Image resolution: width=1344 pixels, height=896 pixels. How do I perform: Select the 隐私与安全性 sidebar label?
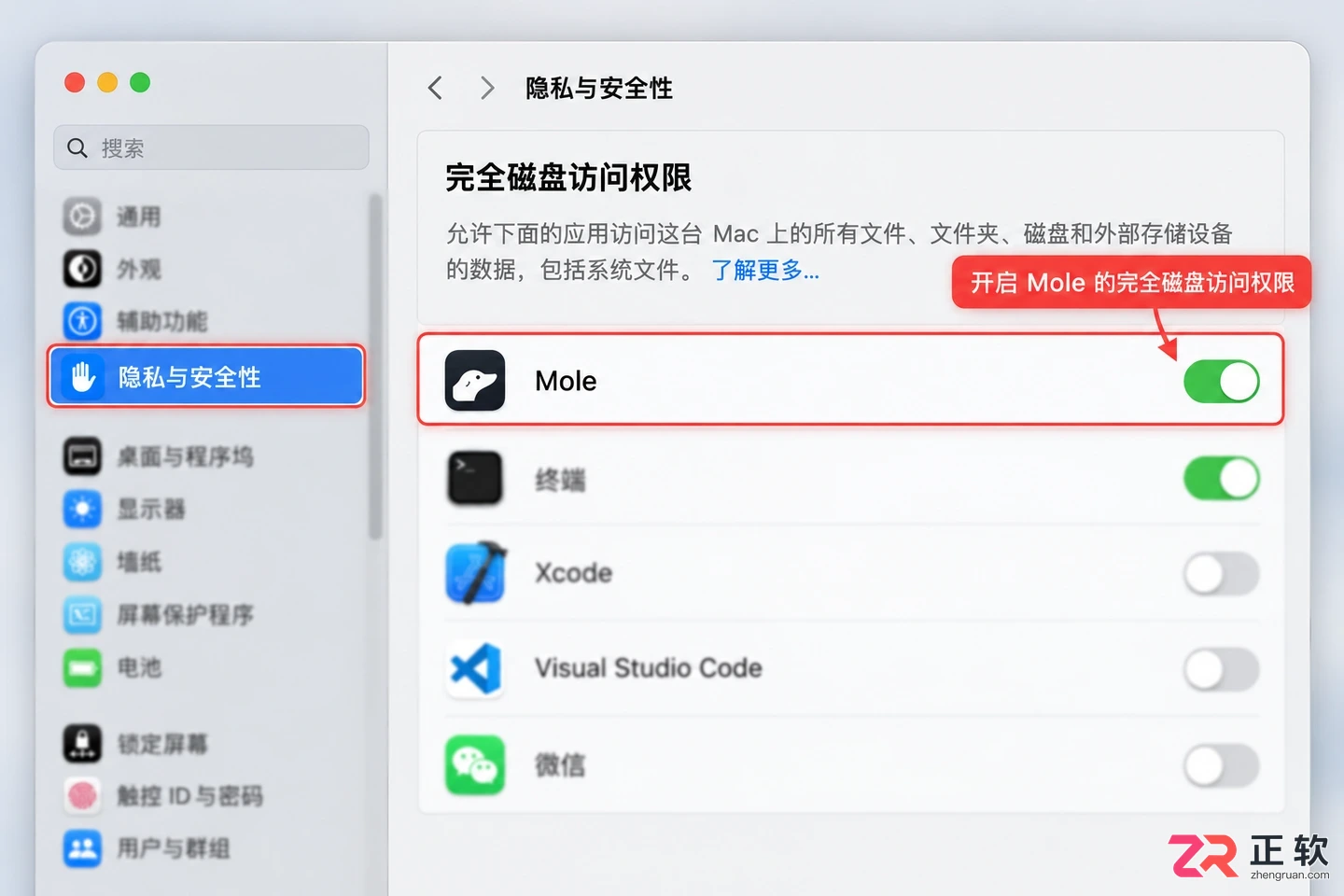[189, 377]
